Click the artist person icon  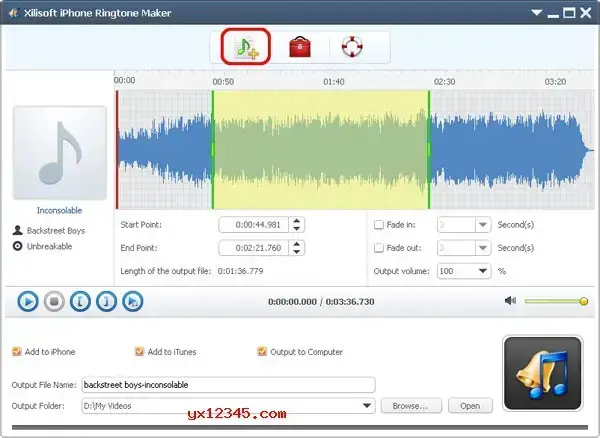click(x=18, y=230)
